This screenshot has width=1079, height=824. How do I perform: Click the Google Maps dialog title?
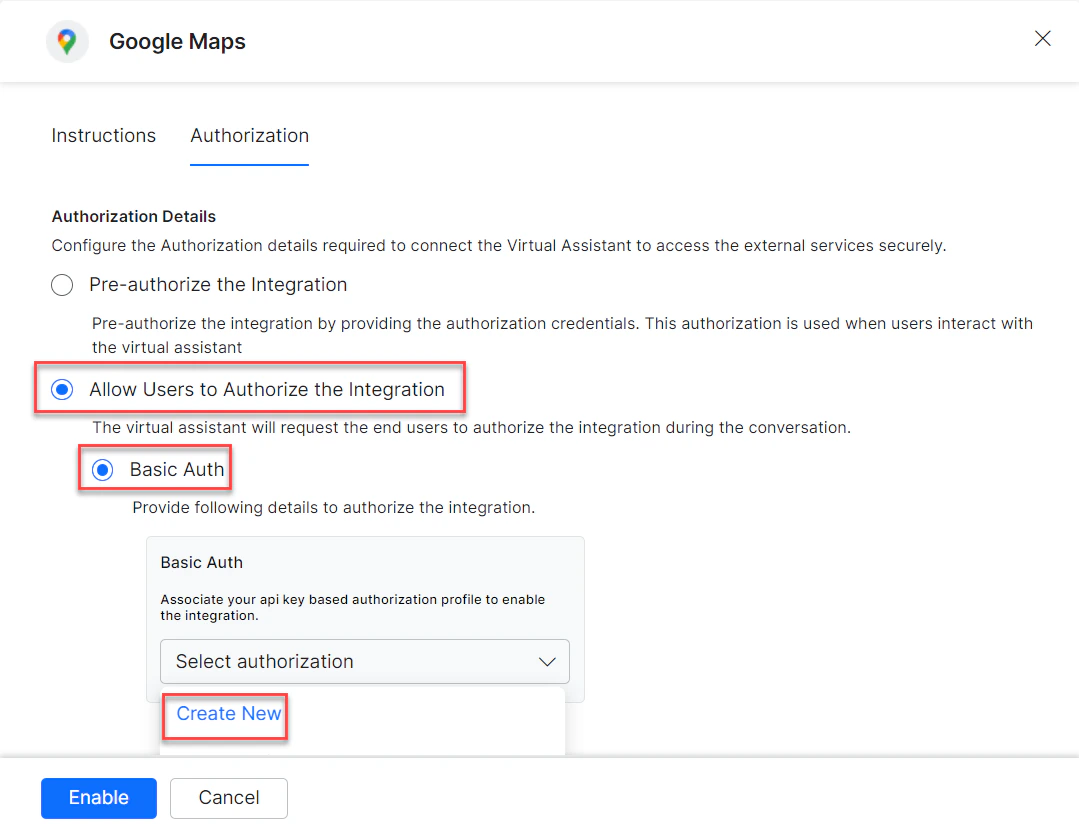click(177, 42)
